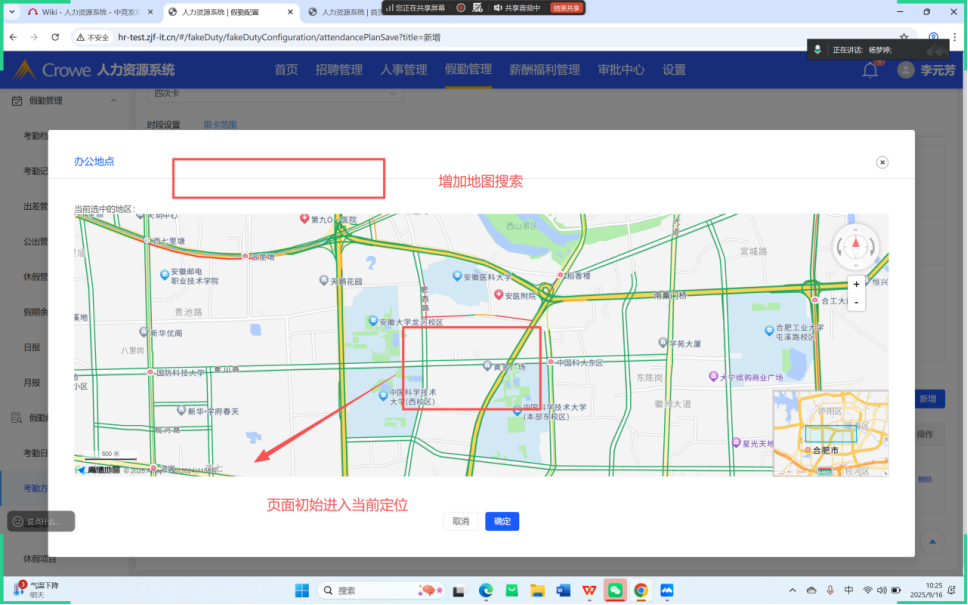This screenshot has height=605, width=968.
Task: Open the notification bell in the header
Action: point(870,70)
